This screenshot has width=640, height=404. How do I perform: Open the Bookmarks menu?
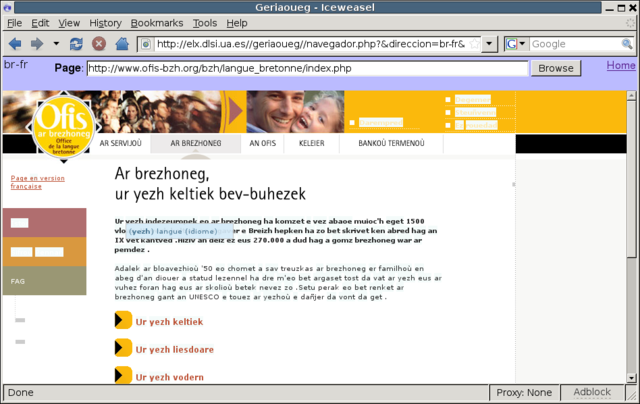pyautogui.click(x=156, y=22)
